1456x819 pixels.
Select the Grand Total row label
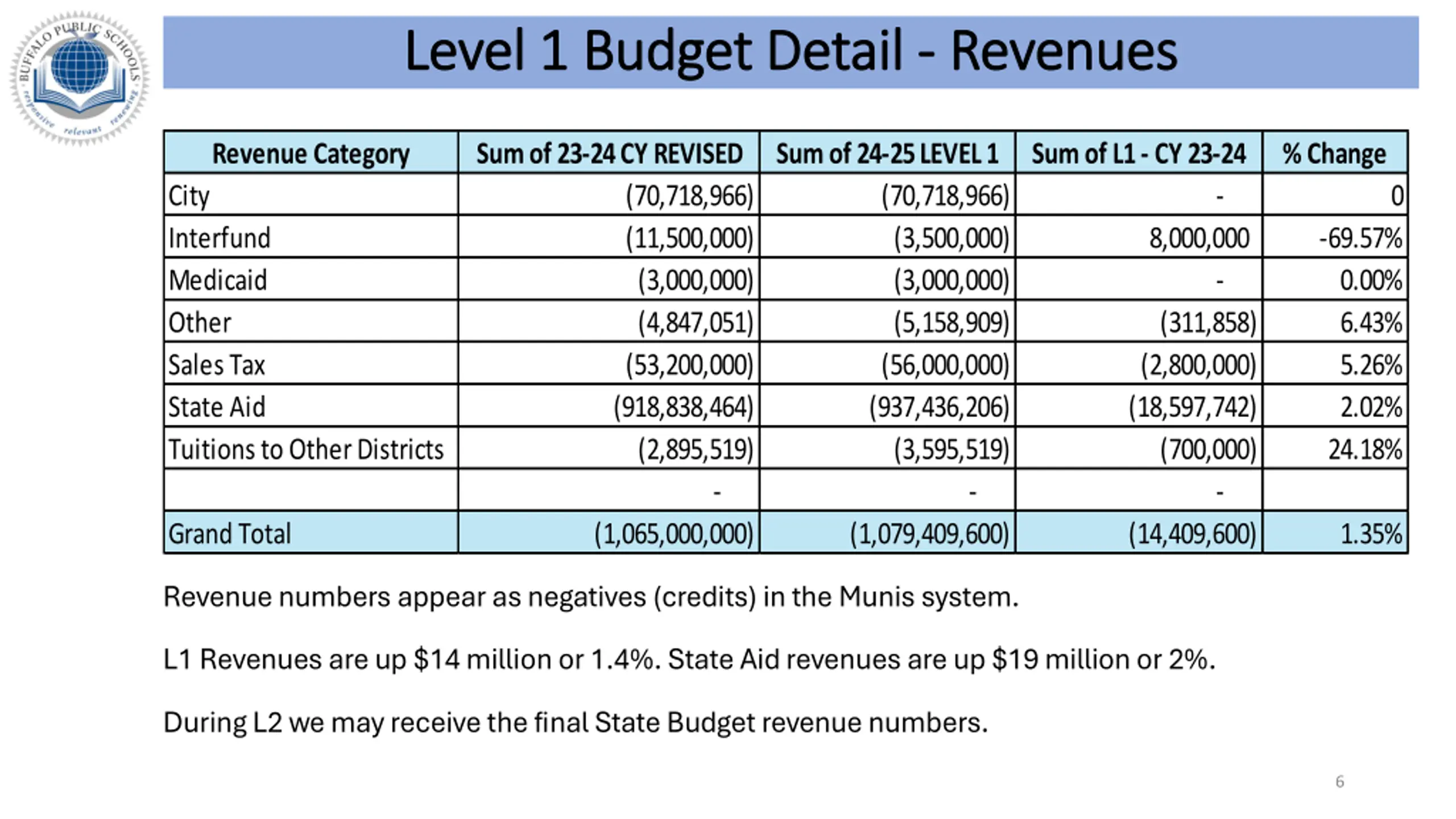(x=230, y=533)
